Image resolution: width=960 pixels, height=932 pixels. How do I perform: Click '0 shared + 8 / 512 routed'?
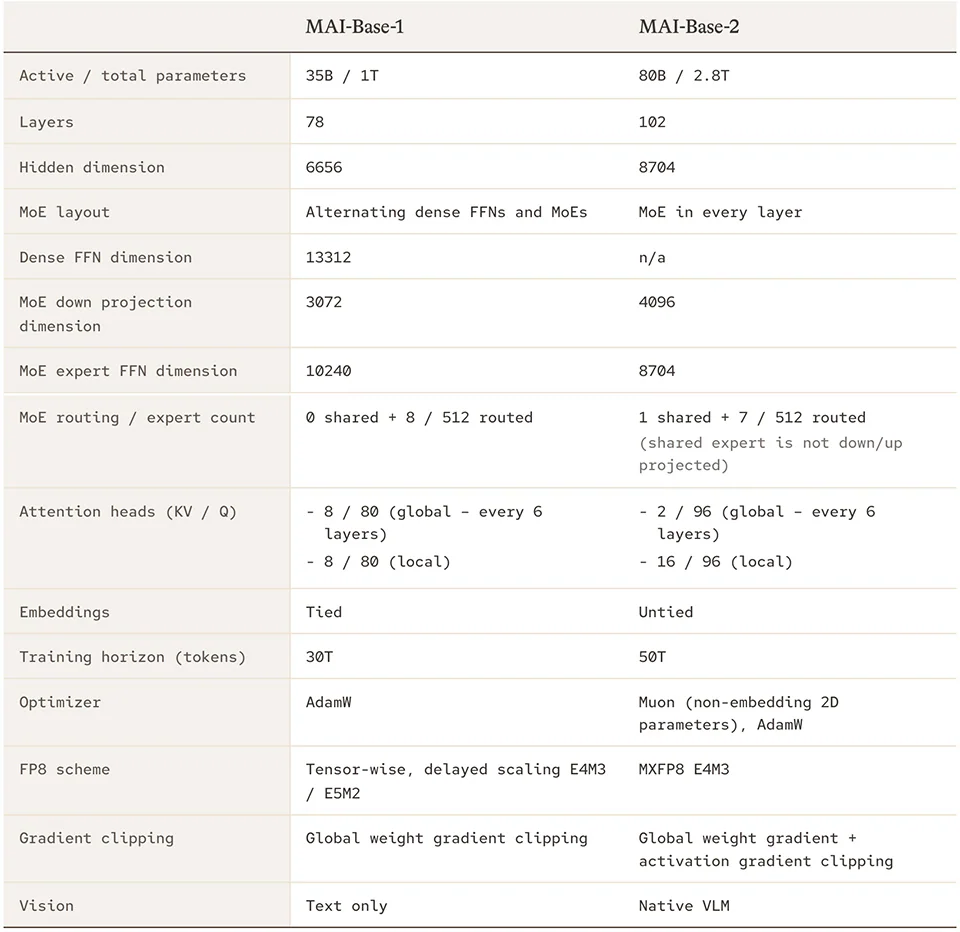coord(419,418)
